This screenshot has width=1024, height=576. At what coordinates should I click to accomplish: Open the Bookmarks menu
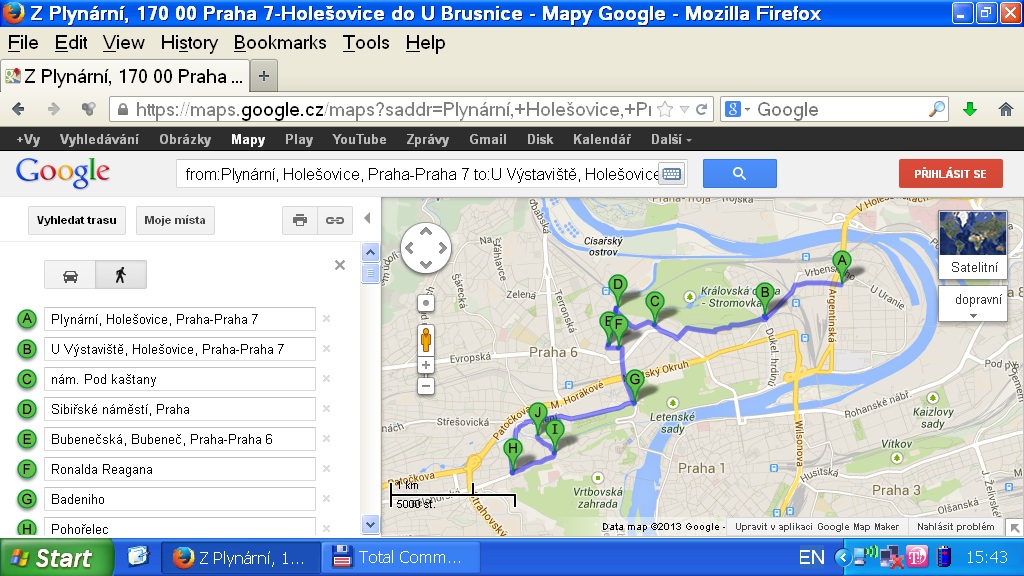pyautogui.click(x=280, y=42)
